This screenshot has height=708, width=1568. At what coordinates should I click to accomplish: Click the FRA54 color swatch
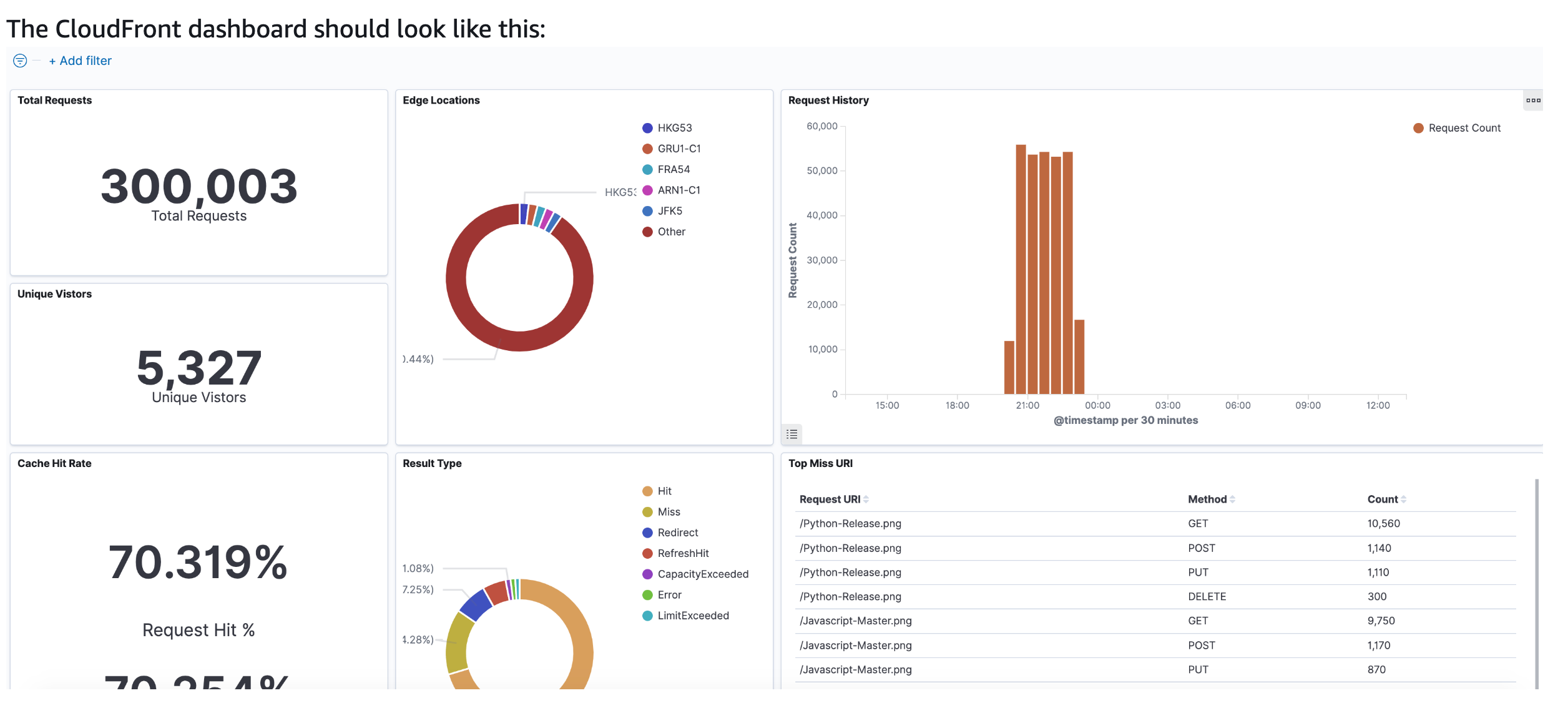tap(646, 169)
